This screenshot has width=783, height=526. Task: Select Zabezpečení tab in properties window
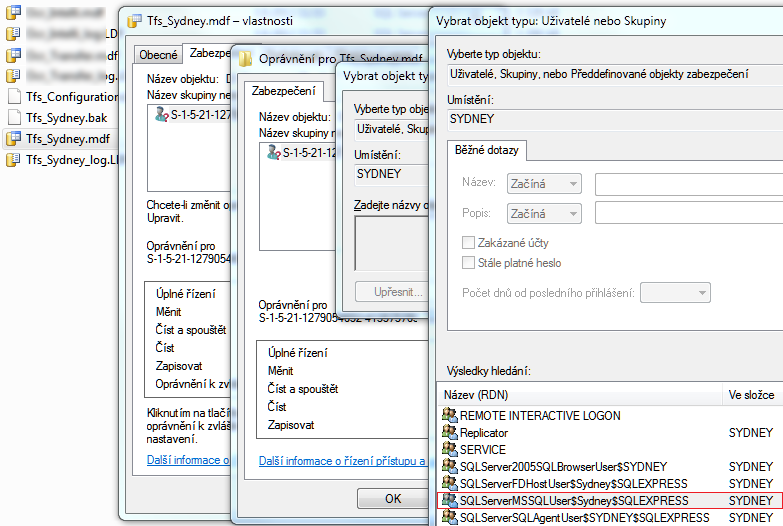pos(209,53)
